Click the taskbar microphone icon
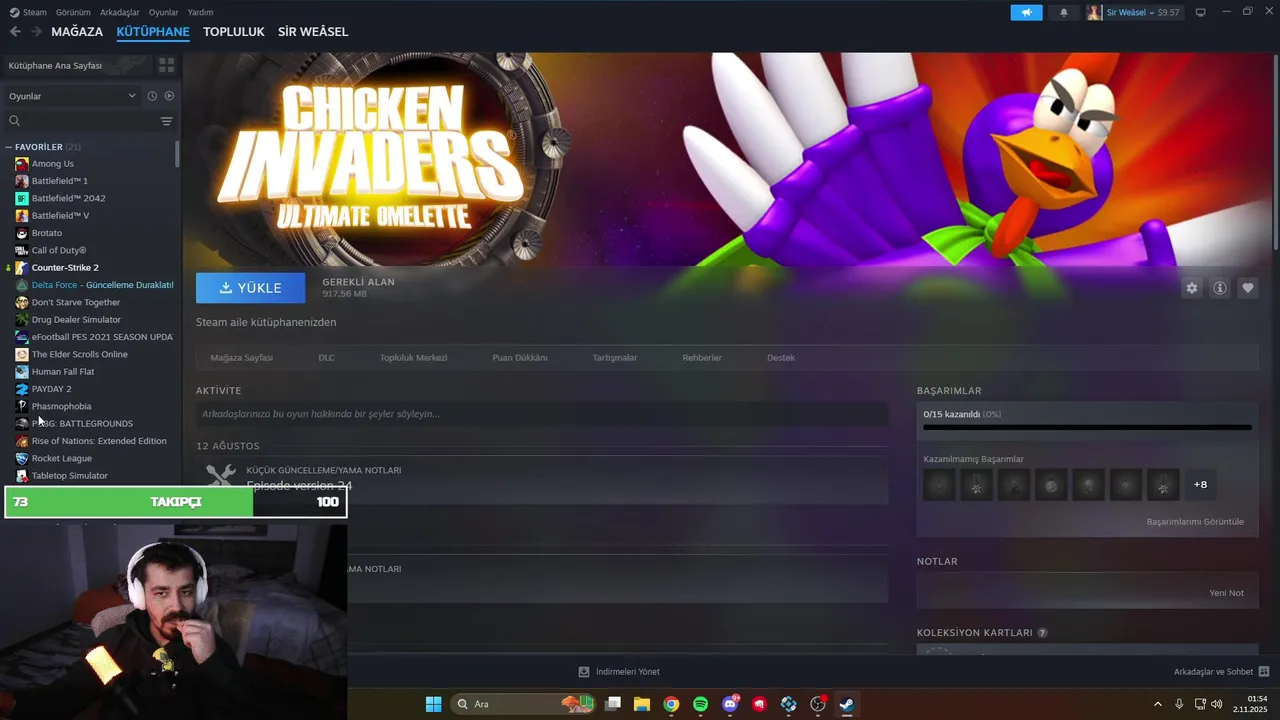This screenshot has width=1280, height=720. [x=1179, y=704]
